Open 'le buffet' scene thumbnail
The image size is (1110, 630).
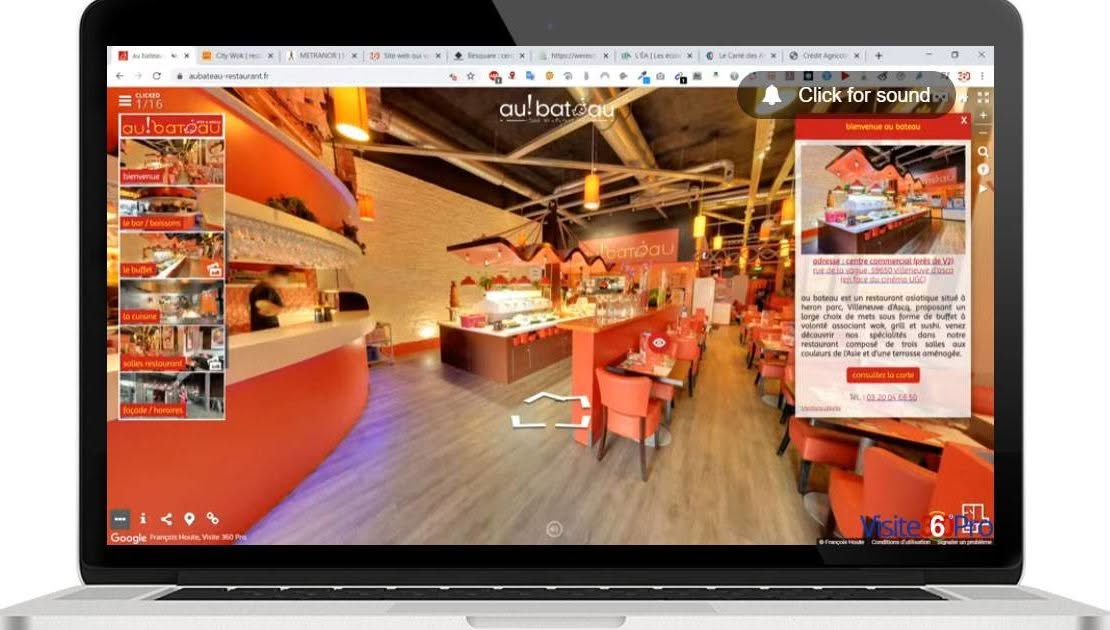pyautogui.click(x=172, y=256)
